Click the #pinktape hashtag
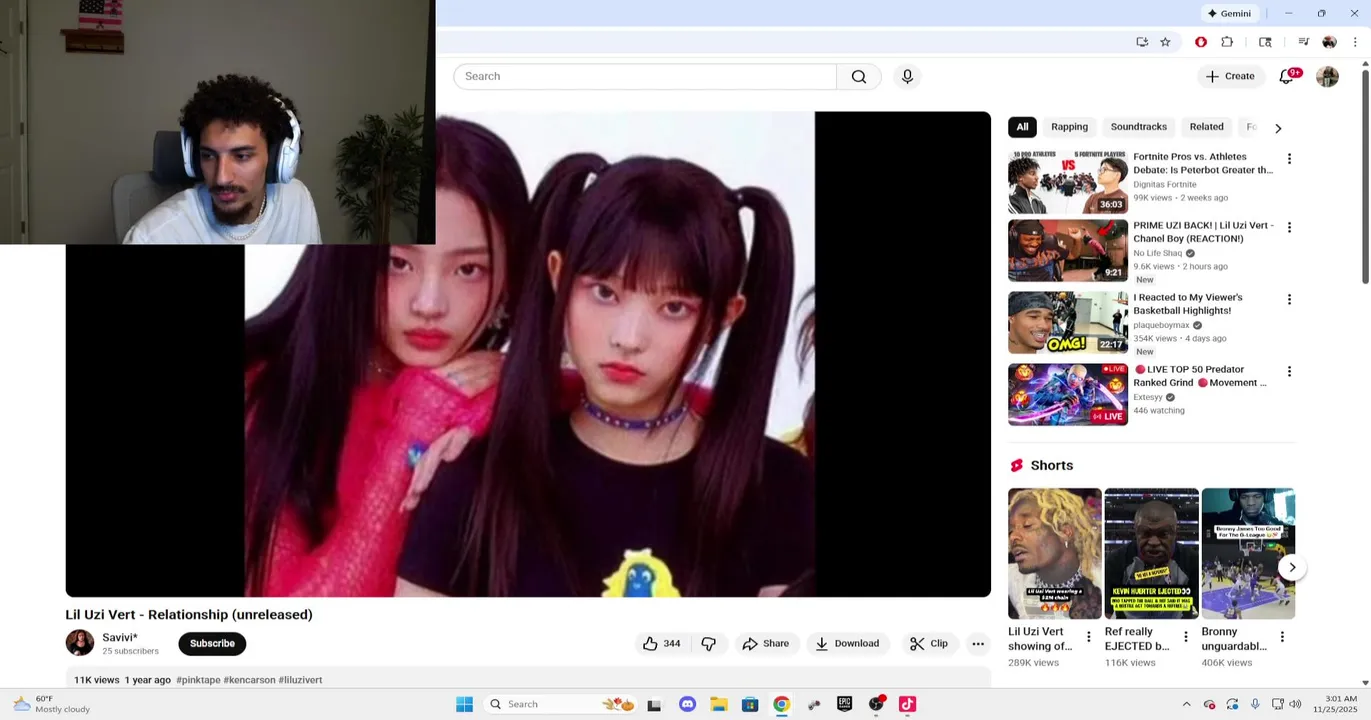Screen dimensions: 1371x720 click(198, 680)
